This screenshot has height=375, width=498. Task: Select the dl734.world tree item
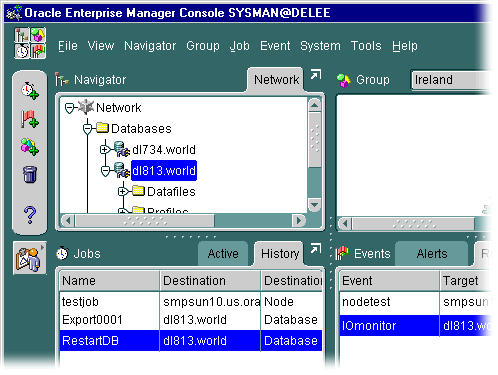164,150
